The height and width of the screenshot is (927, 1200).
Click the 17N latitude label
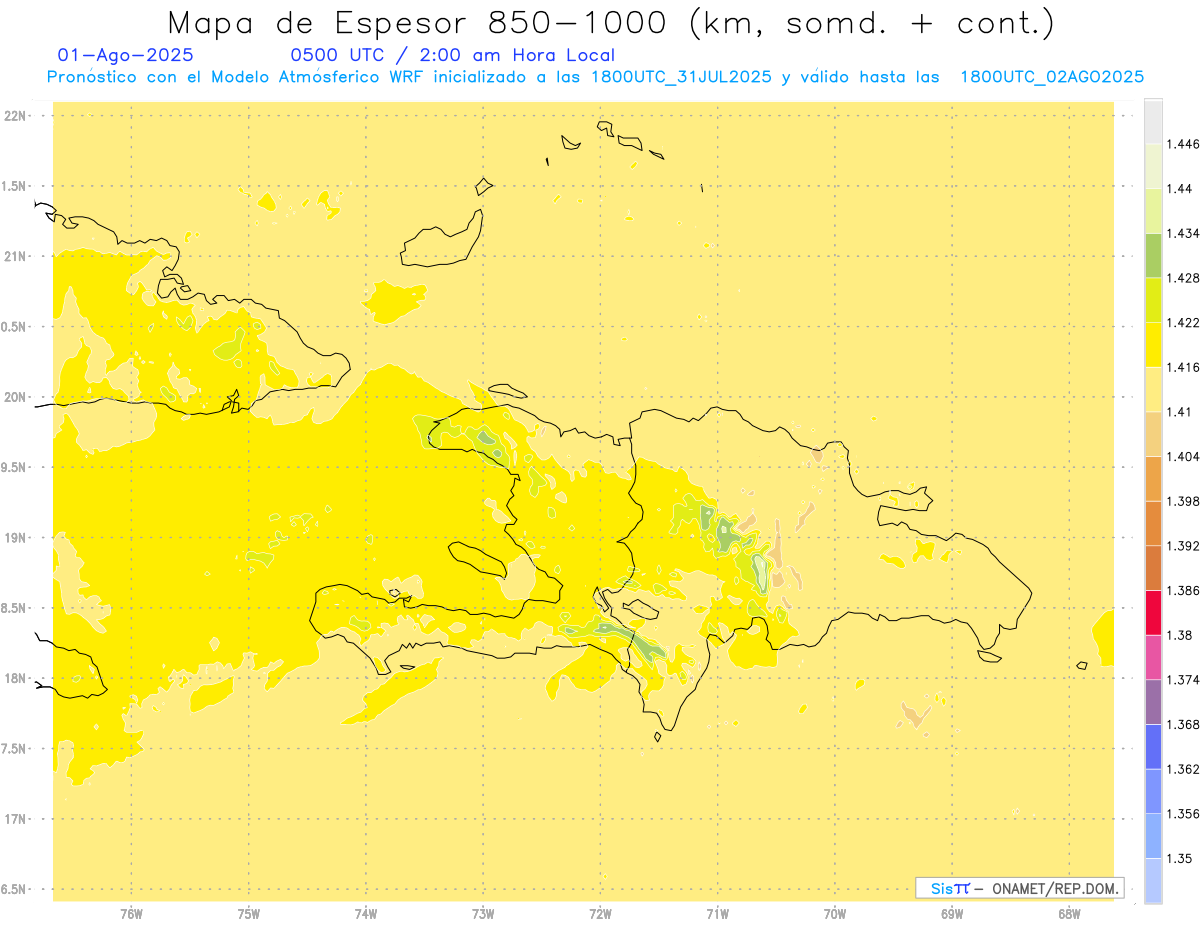pos(15,819)
